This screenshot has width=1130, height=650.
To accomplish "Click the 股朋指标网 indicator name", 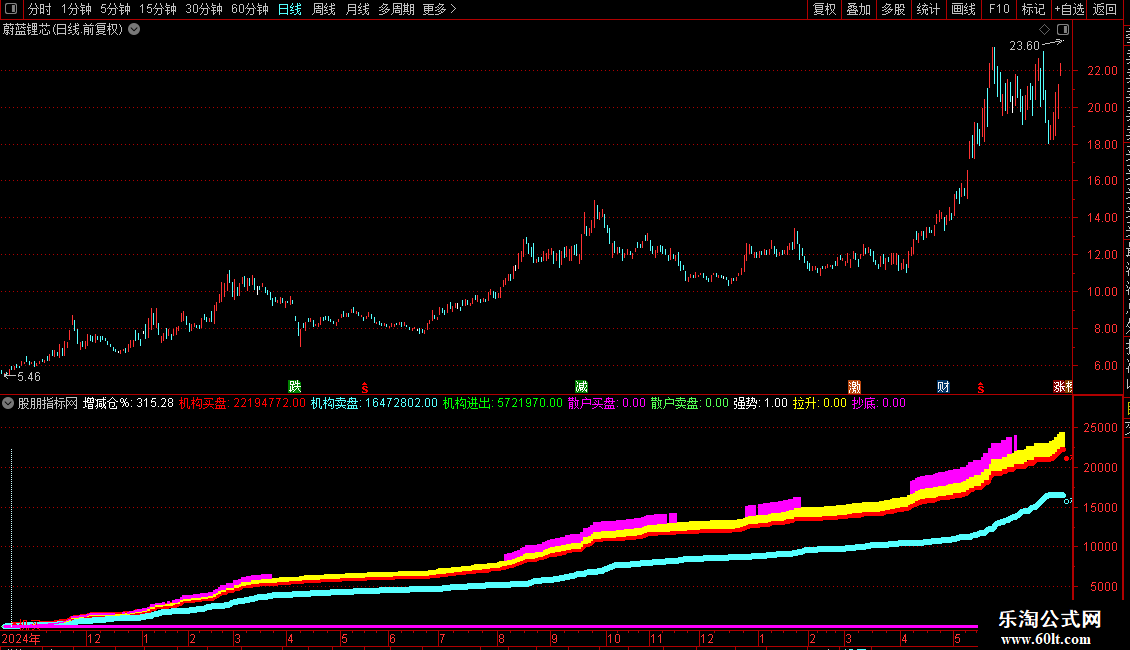I will [48, 404].
